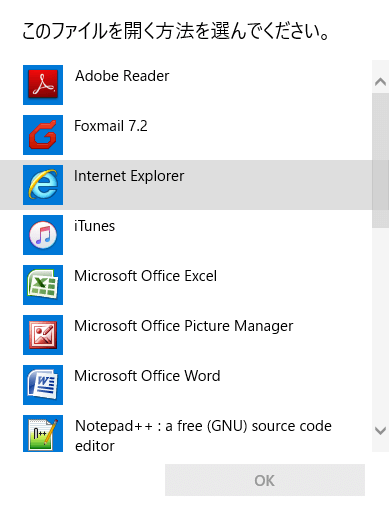389x520 pixels.
Task: Select Microsoft Office Excel label
Action: tap(145, 276)
